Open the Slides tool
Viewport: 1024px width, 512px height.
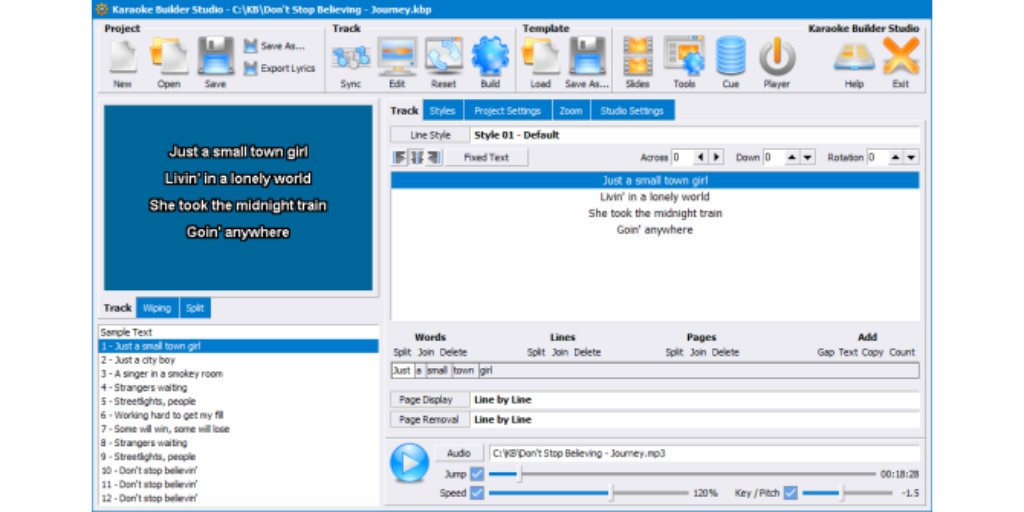coord(637,64)
